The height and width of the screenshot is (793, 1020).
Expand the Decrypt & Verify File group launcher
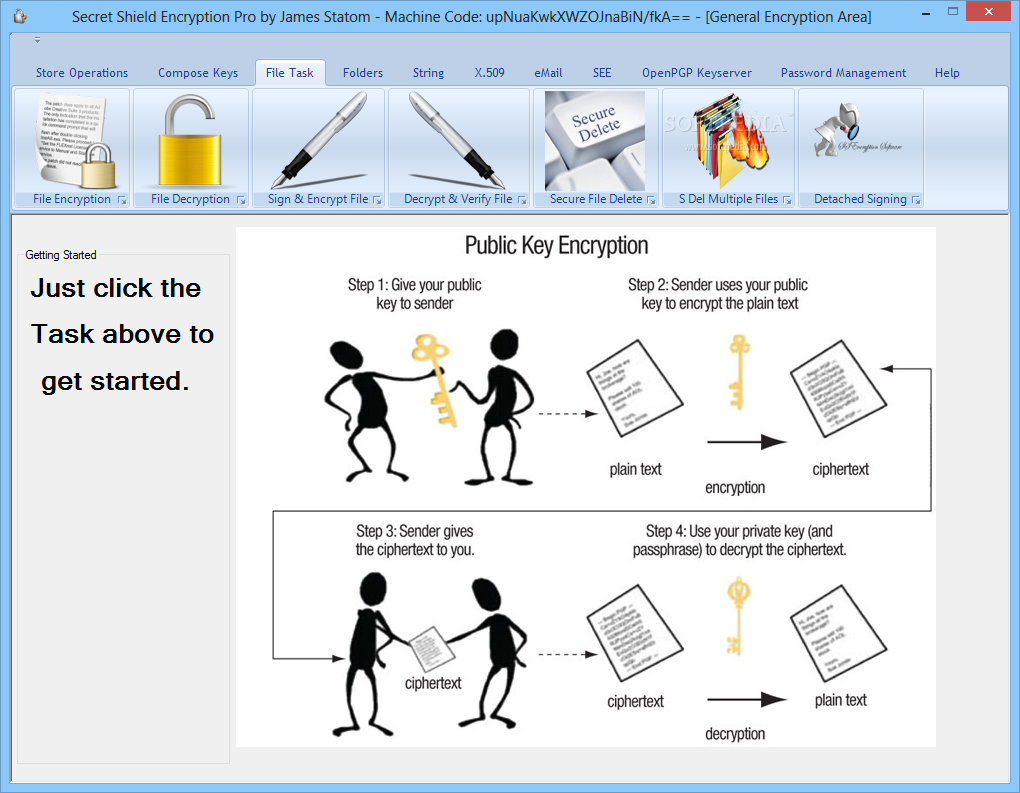522,200
